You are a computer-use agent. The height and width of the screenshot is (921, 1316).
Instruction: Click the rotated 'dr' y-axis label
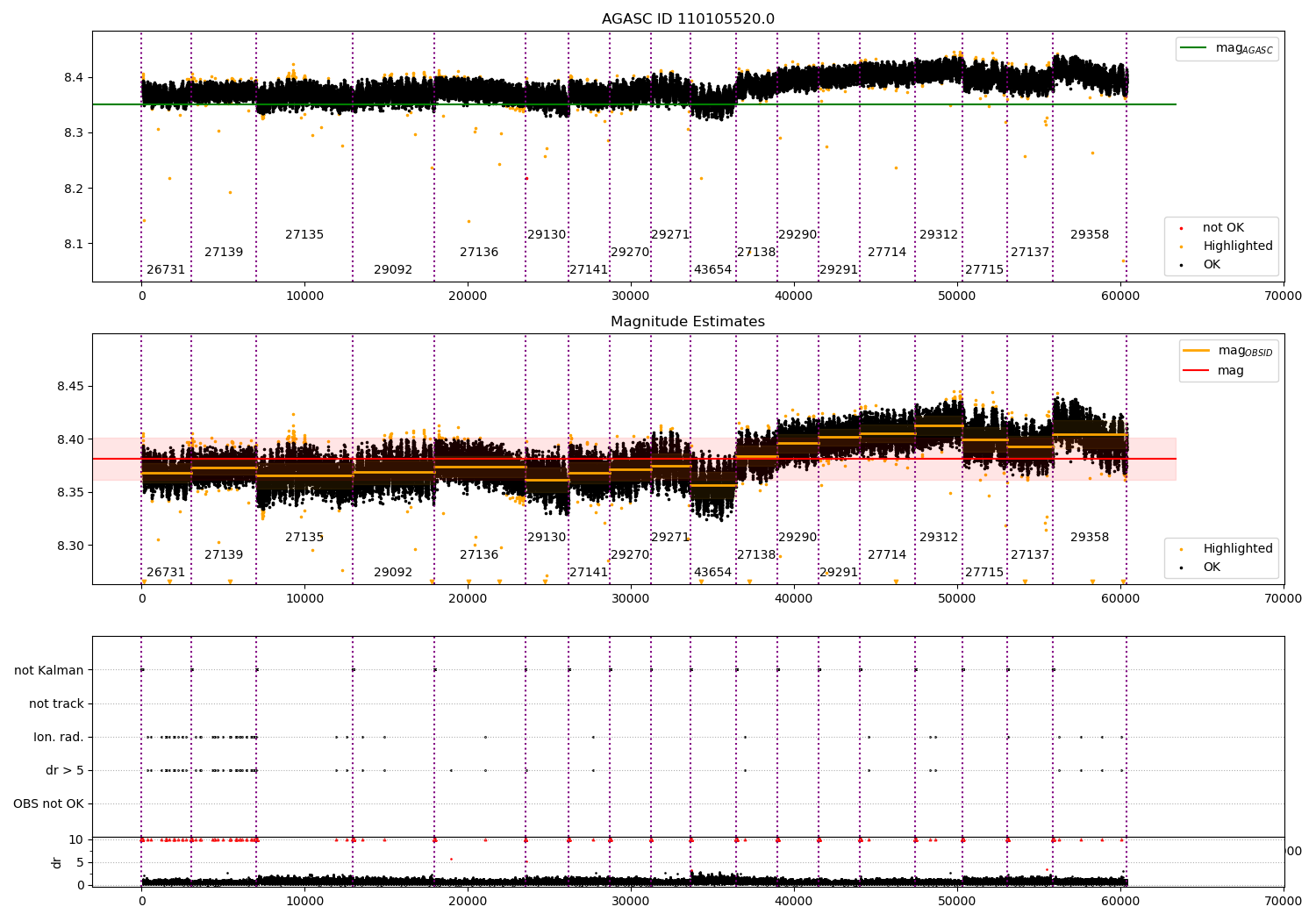coord(57,862)
